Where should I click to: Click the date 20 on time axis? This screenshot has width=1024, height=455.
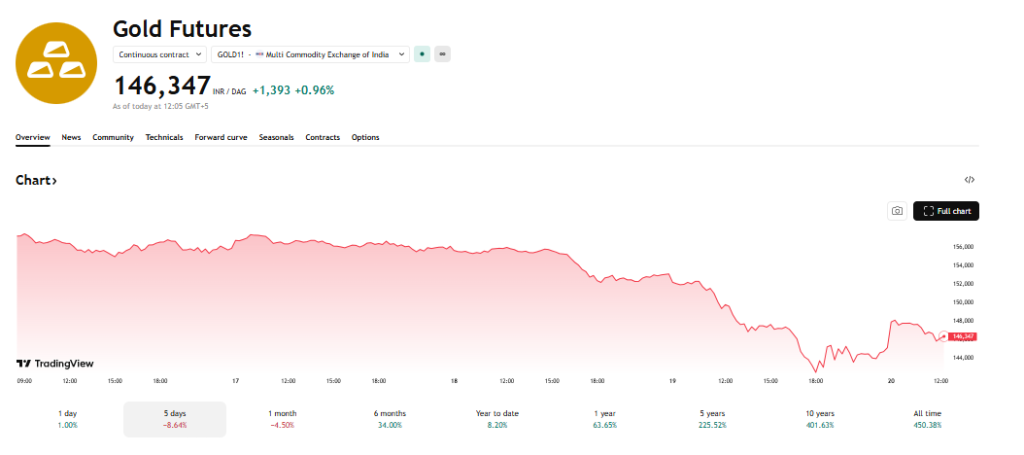pyautogui.click(x=891, y=381)
